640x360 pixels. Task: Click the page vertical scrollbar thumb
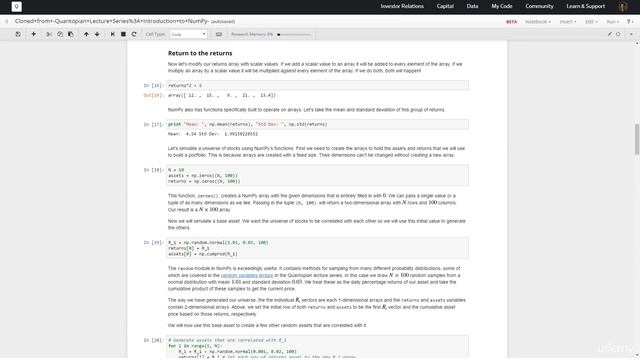637,139
